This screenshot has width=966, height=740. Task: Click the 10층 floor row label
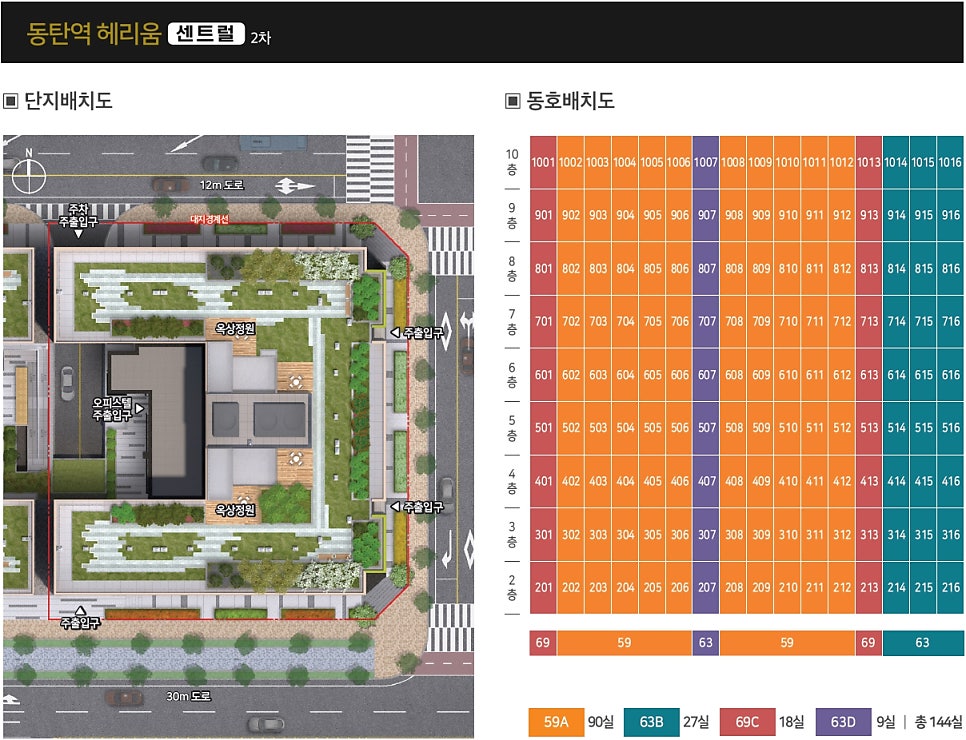512,162
